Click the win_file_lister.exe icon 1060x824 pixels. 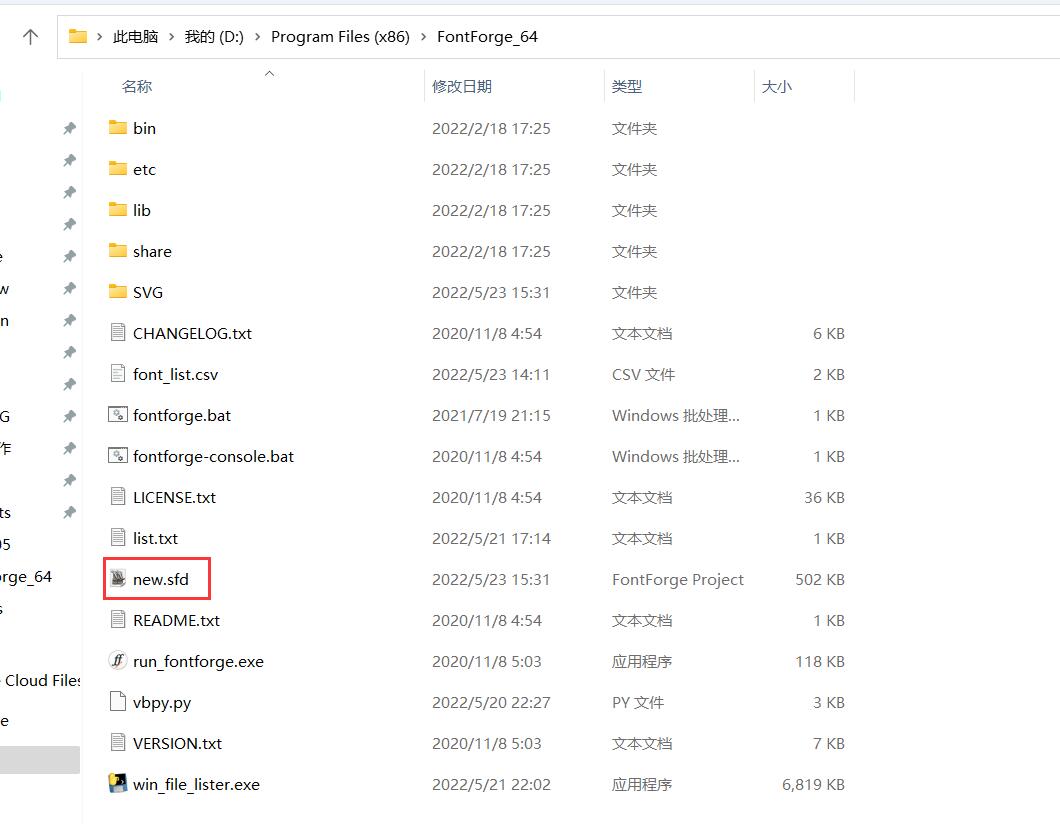(x=118, y=784)
